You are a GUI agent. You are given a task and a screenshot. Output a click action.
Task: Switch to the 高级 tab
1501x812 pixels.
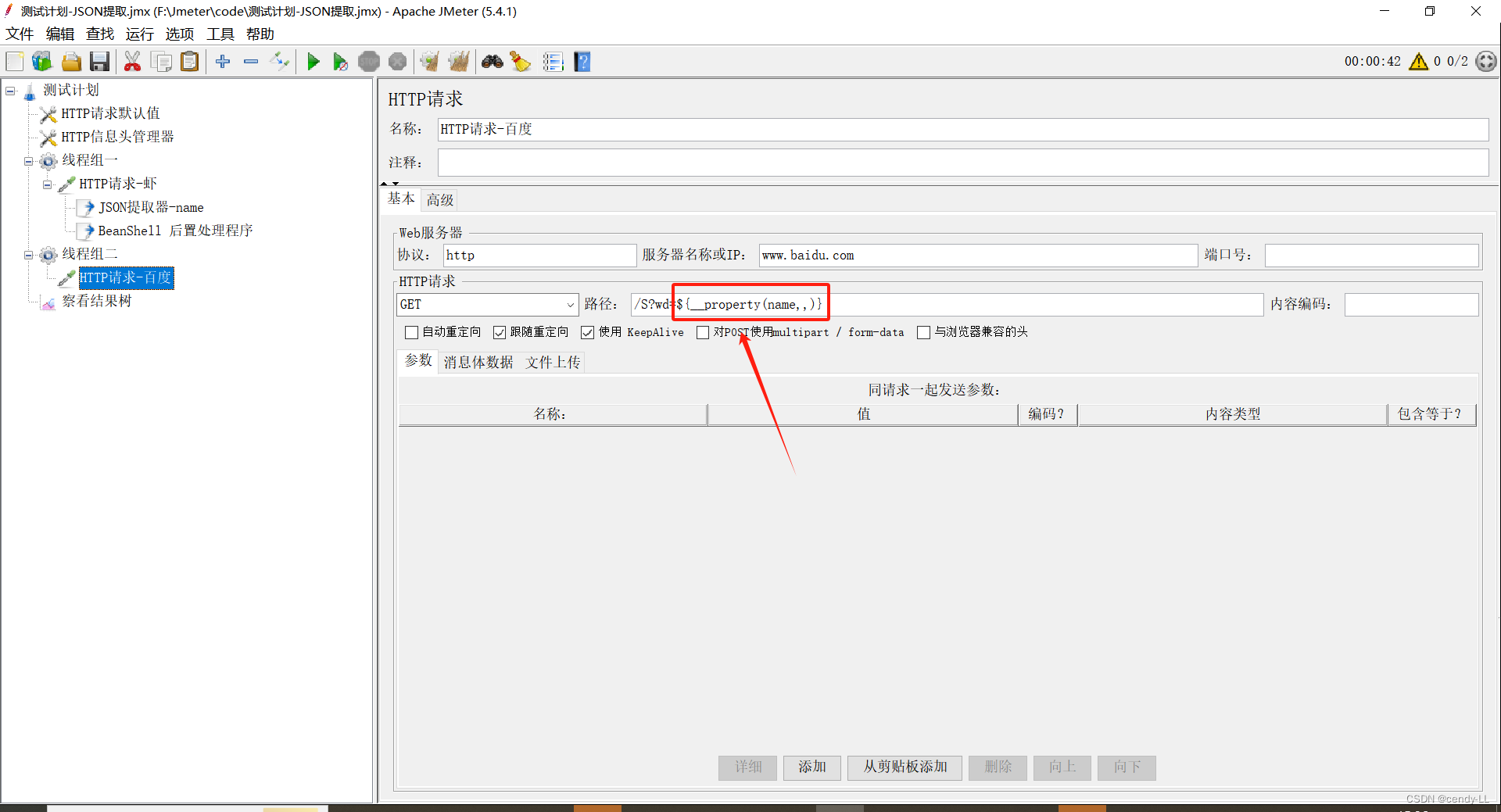coord(440,200)
